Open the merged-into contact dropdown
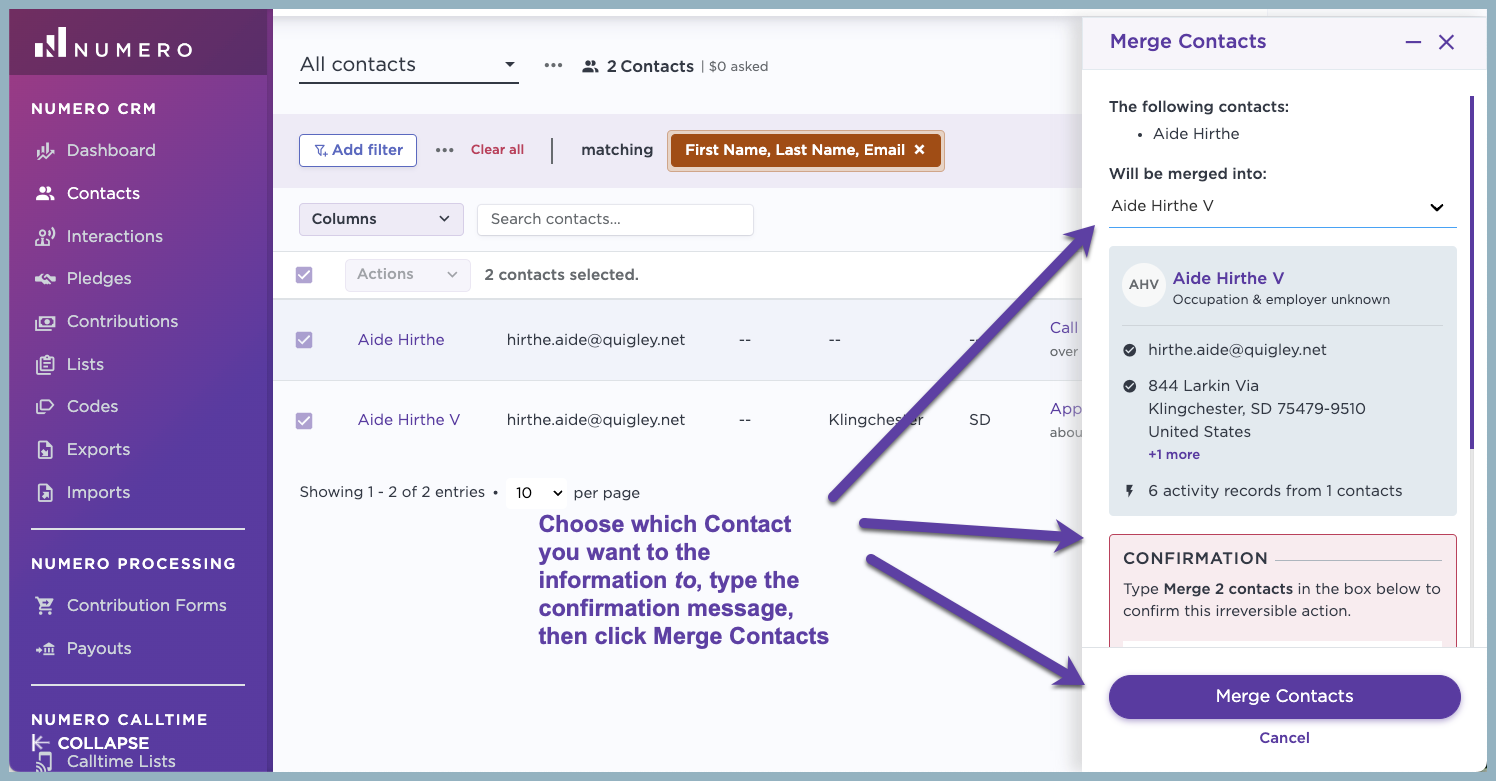The width and height of the screenshot is (1496, 781). tap(1282, 207)
